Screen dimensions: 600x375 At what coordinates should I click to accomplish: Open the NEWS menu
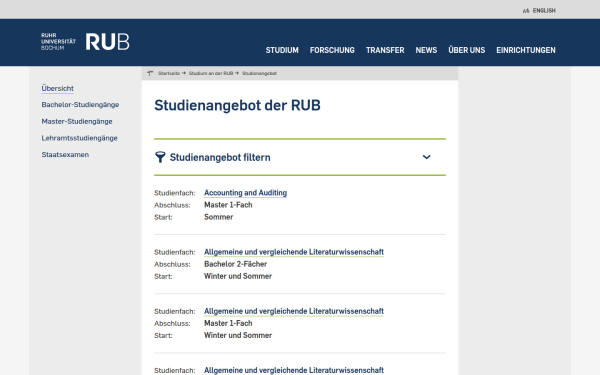click(x=426, y=50)
